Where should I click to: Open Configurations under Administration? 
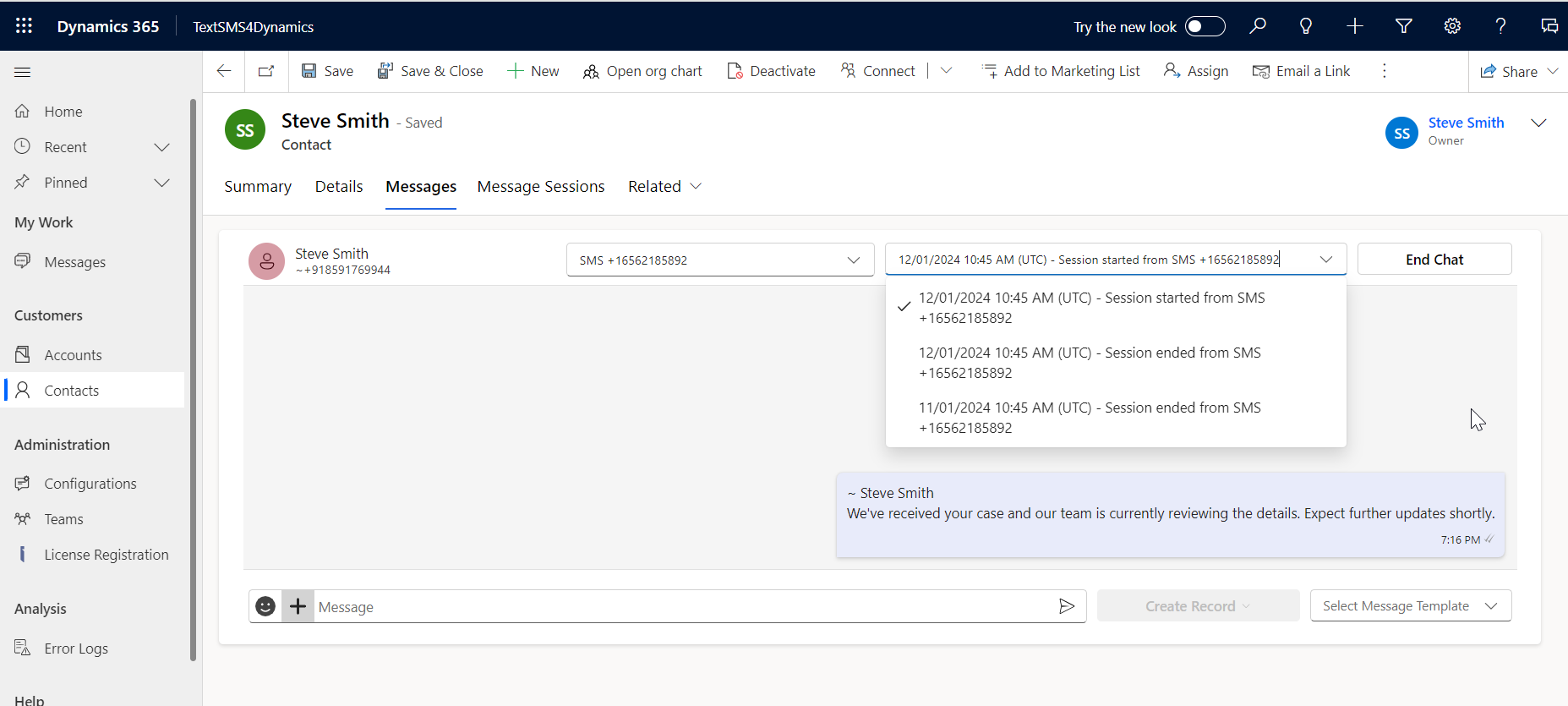click(x=93, y=484)
